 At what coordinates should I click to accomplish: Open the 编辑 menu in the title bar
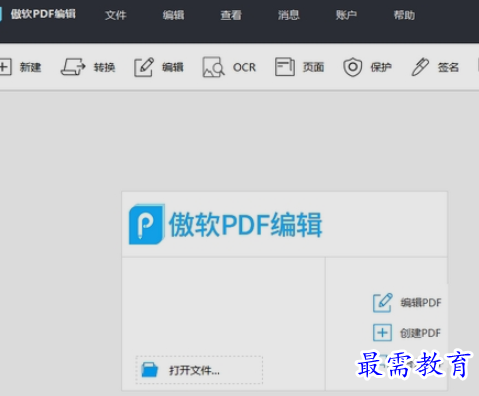tap(173, 15)
